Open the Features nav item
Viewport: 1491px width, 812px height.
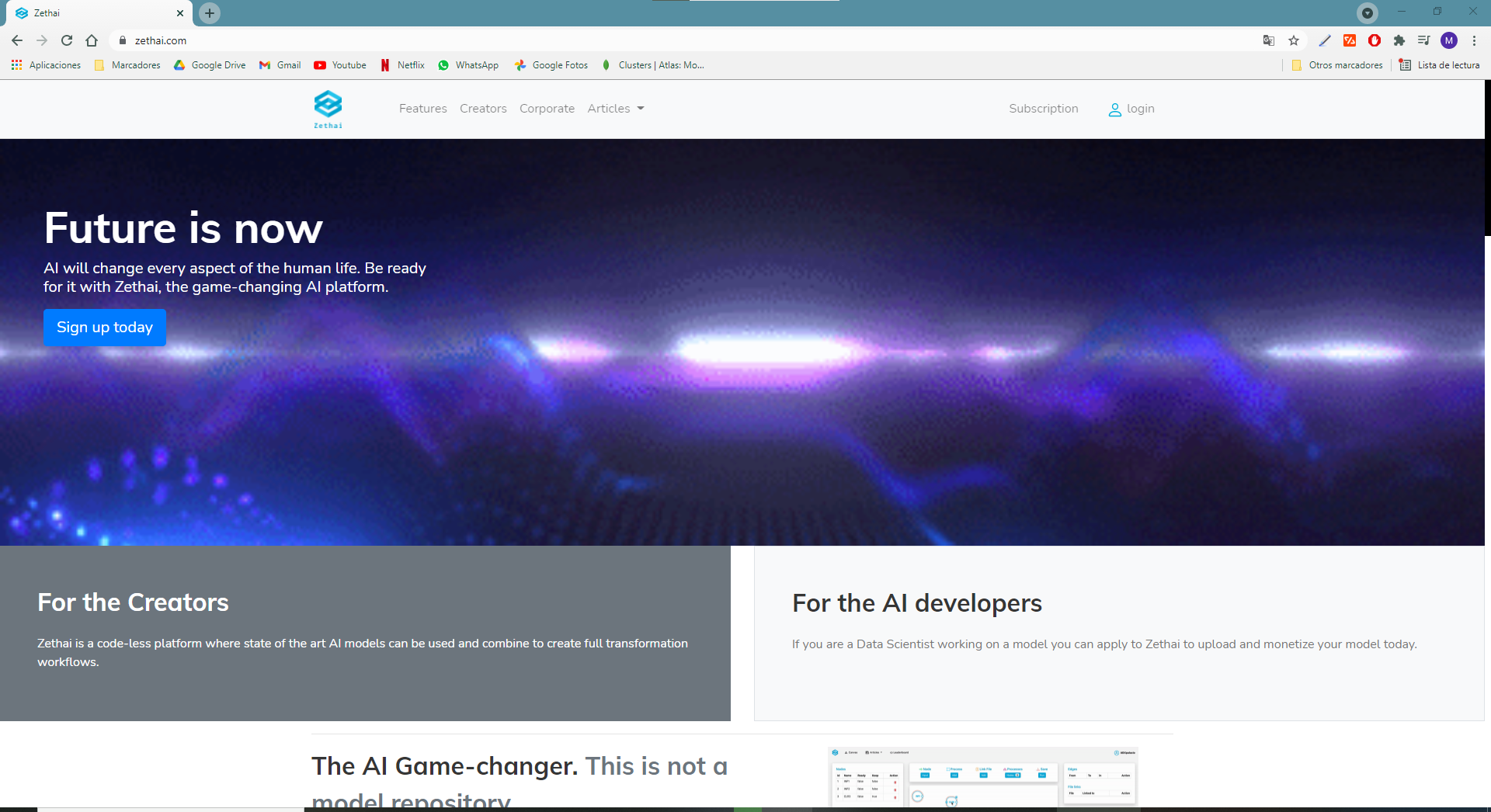tap(423, 109)
